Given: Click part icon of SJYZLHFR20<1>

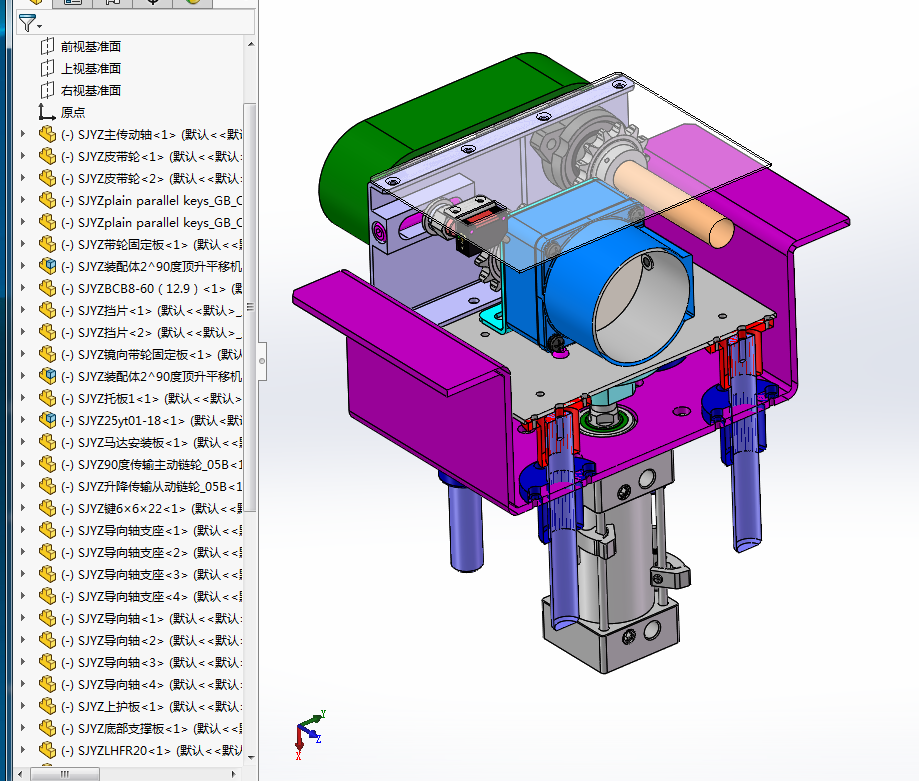Looking at the screenshot, I should tap(47, 751).
